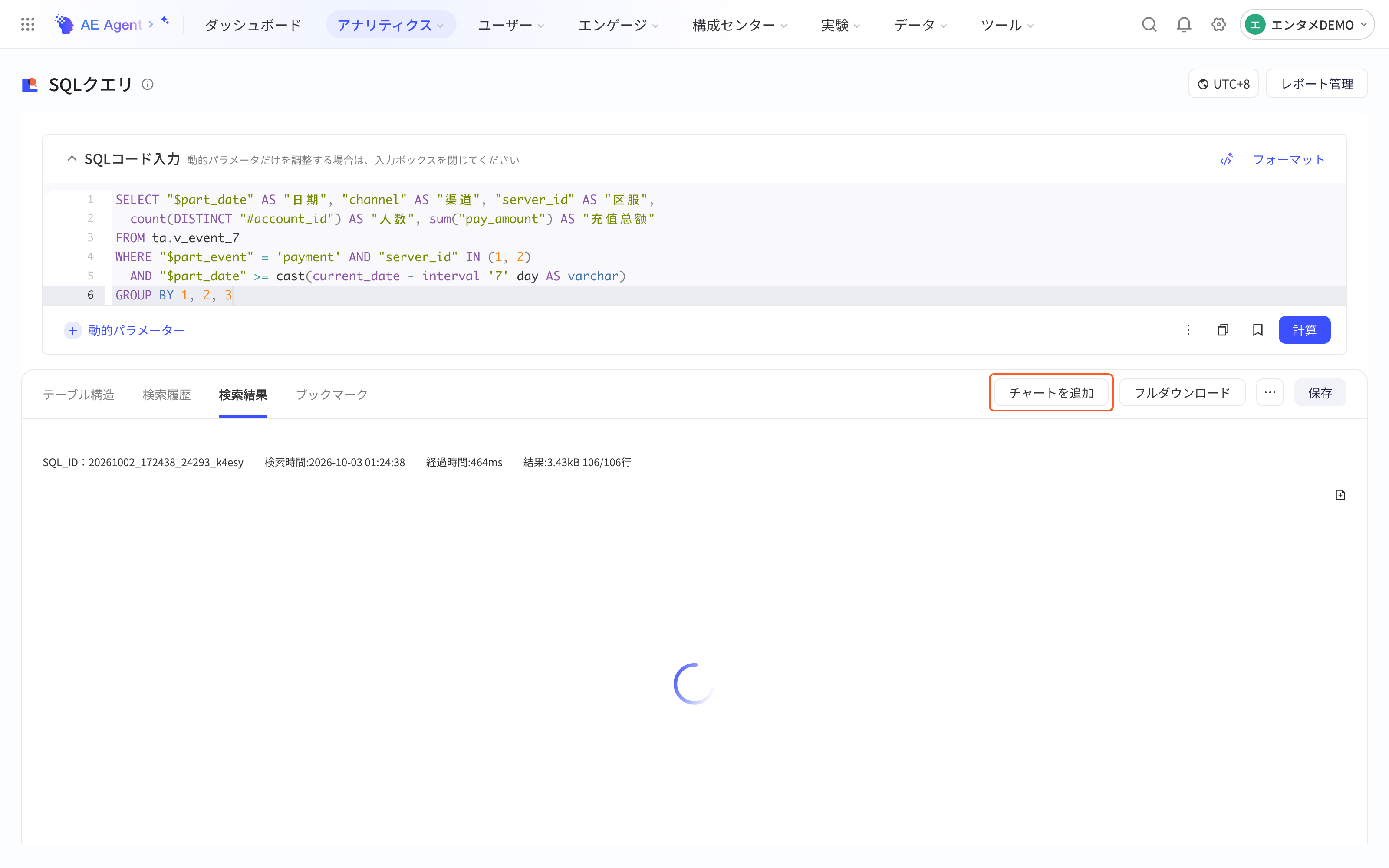Click フルダウンロード button
The width and height of the screenshot is (1389, 868).
1182,393
